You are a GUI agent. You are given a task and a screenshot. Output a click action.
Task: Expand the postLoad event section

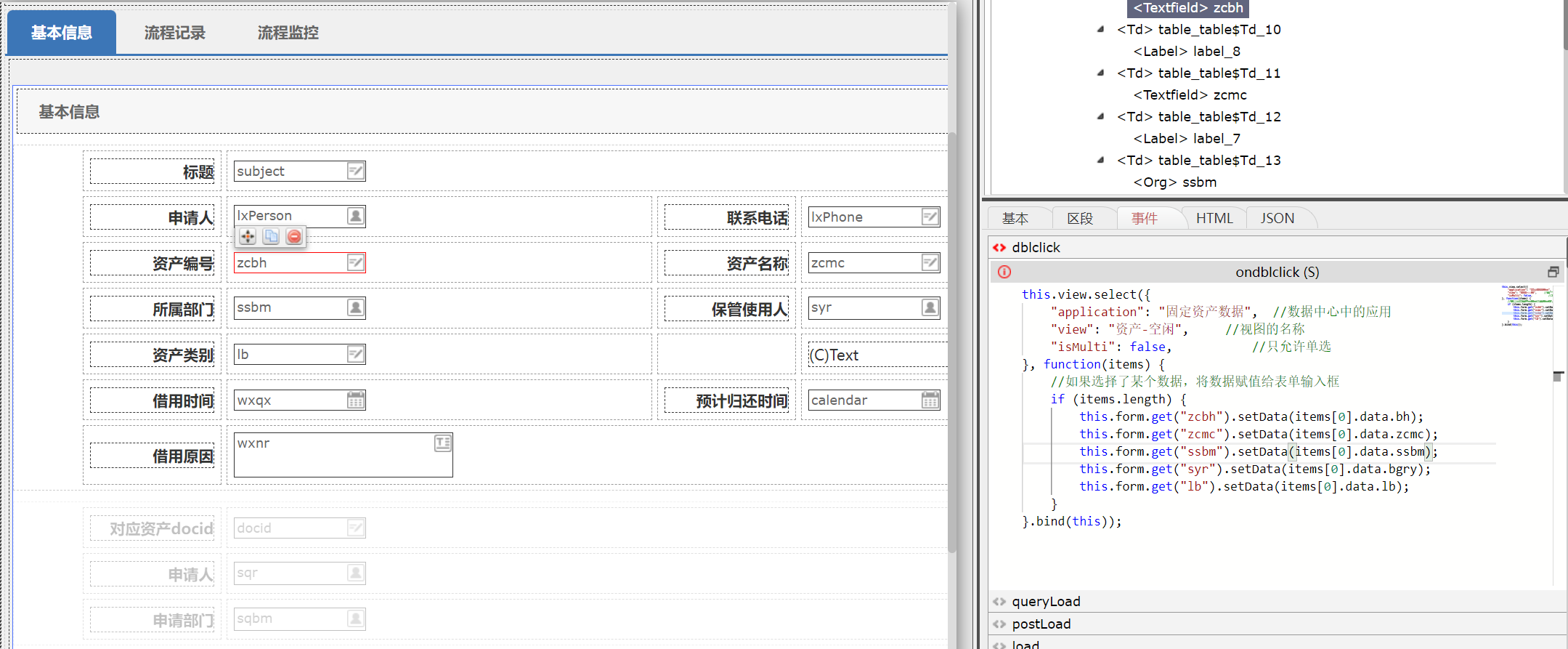coord(1041,624)
